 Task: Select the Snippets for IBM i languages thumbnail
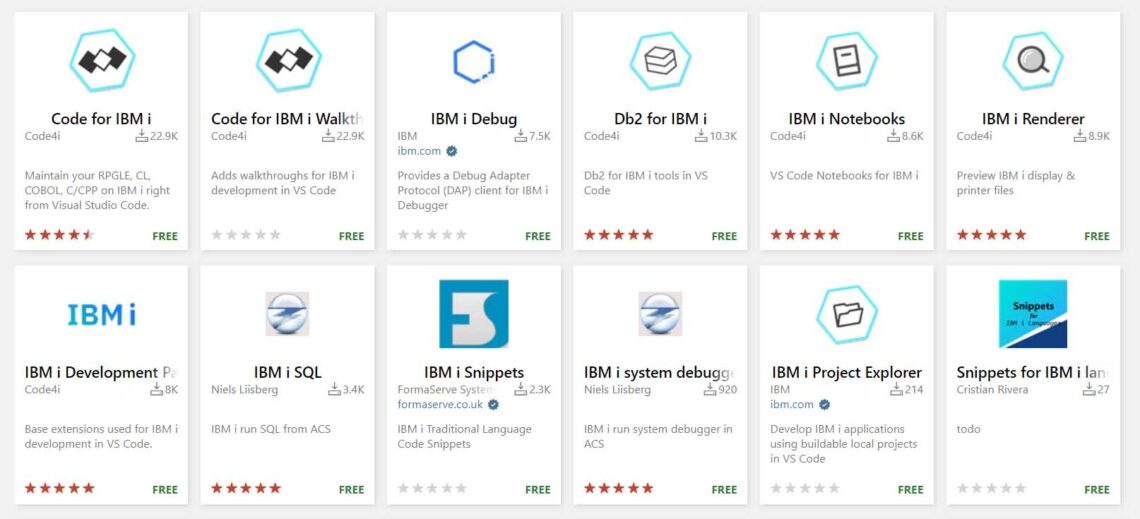coord(1032,314)
